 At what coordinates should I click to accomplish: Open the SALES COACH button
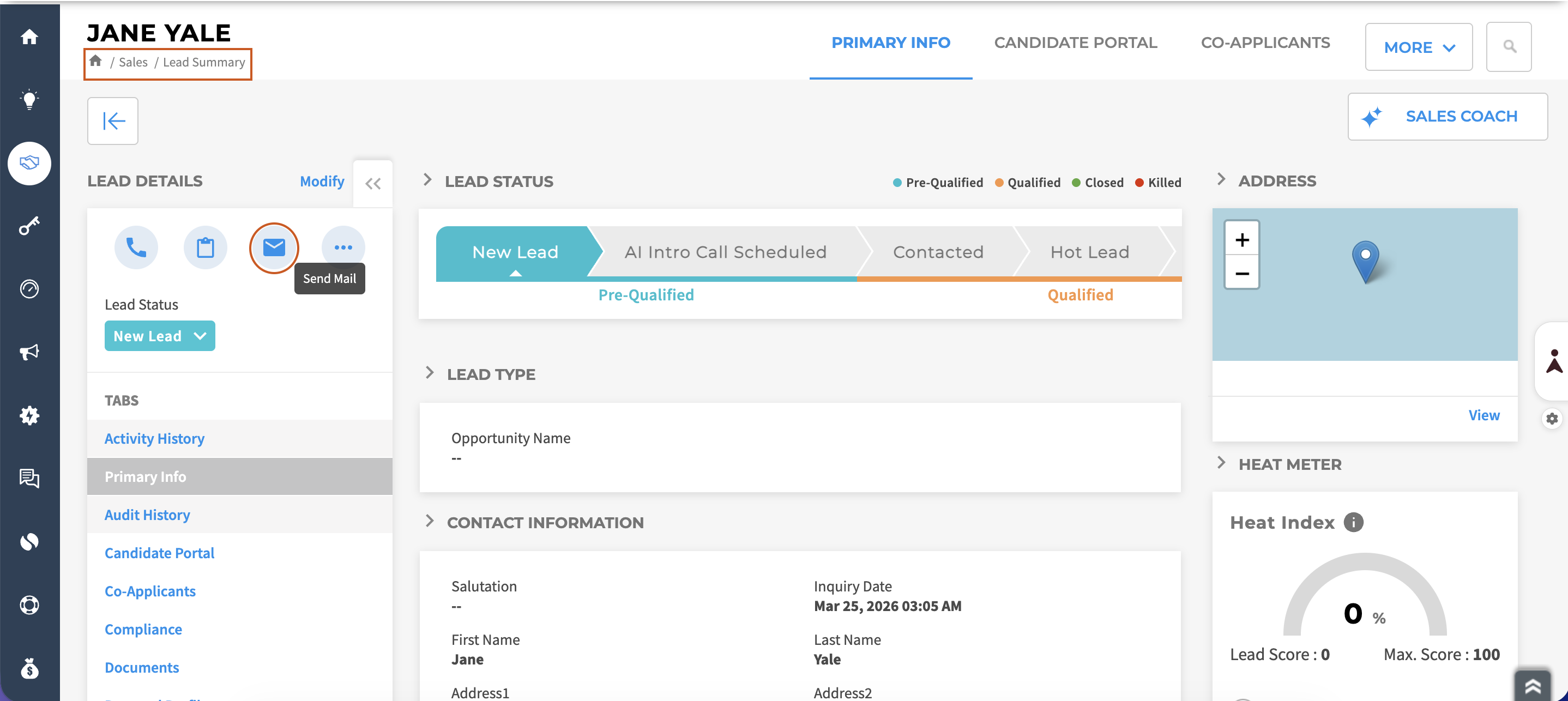click(1448, 117)
